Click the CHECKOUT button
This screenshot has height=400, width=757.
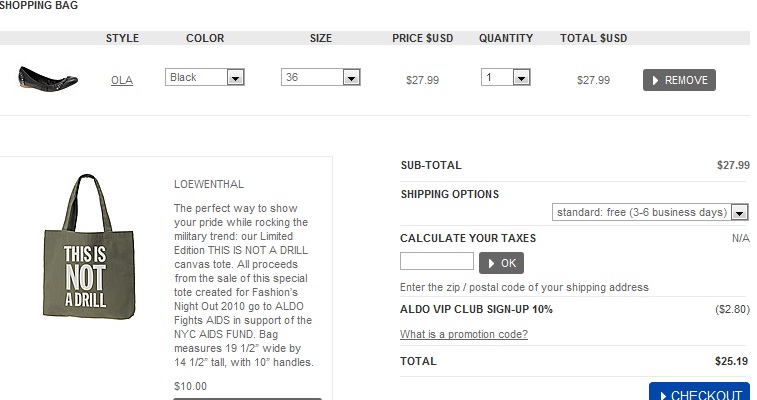(x=699, y=394)
